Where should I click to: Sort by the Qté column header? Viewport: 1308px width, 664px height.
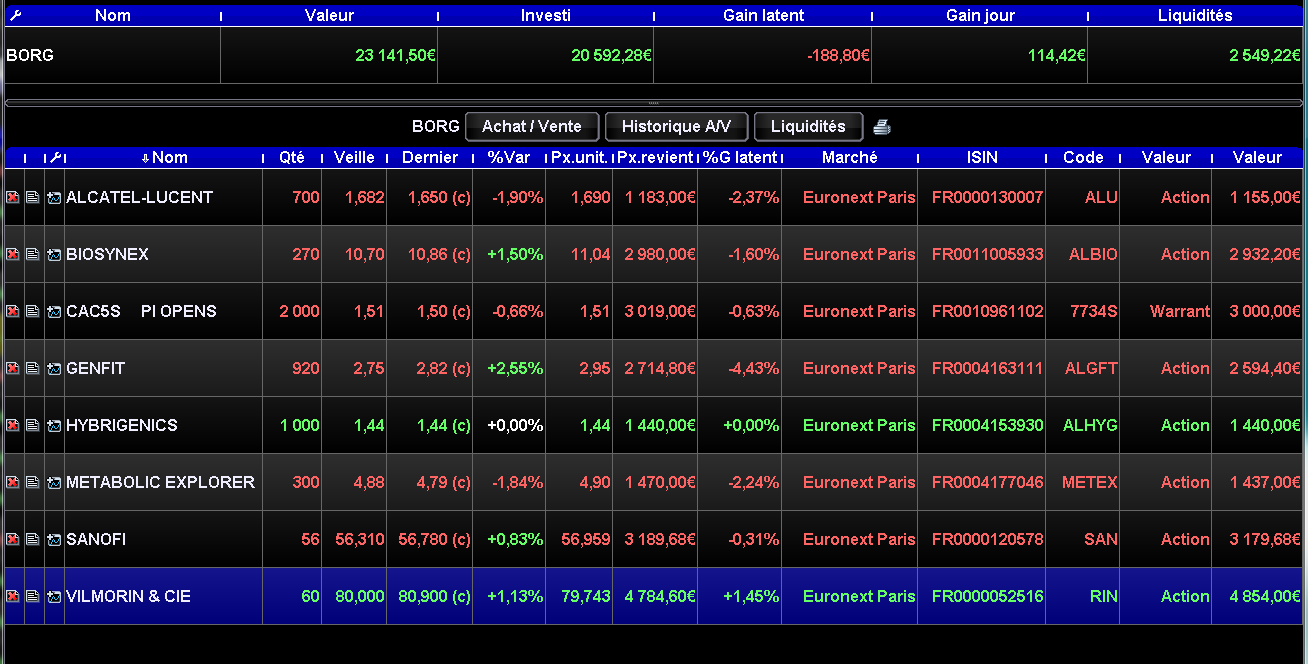[292, 157]
